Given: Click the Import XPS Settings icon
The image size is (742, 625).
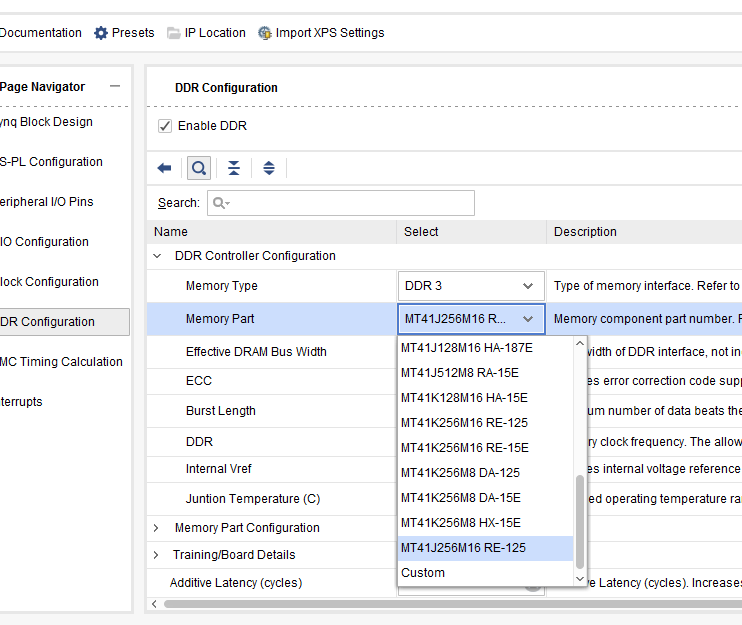Looking at the screenshot, I should [265, 33].
